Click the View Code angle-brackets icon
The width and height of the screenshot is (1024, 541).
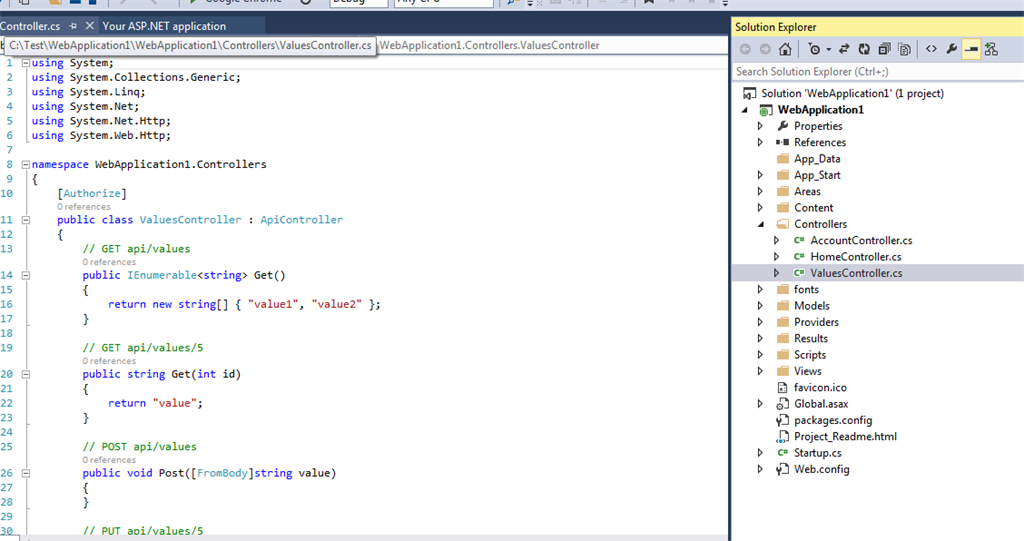pos(931,49)
